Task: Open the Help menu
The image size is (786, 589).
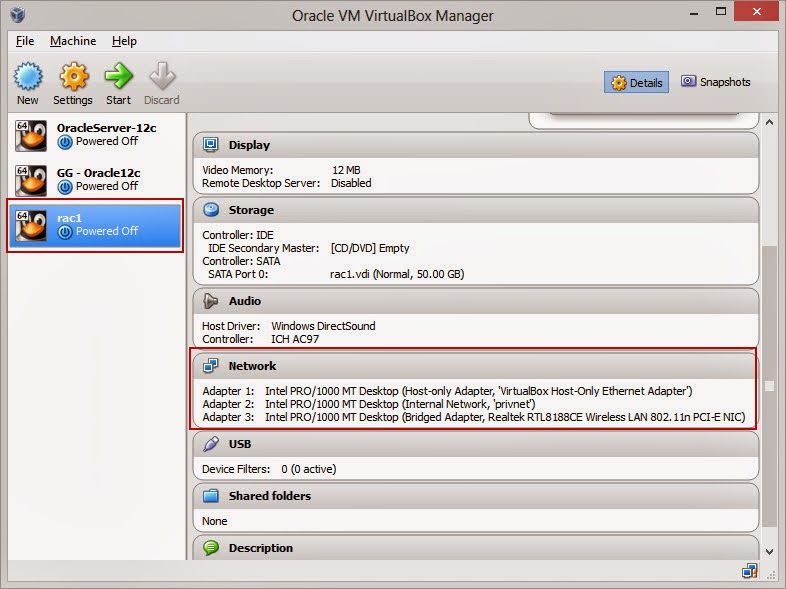Action: 124,41
